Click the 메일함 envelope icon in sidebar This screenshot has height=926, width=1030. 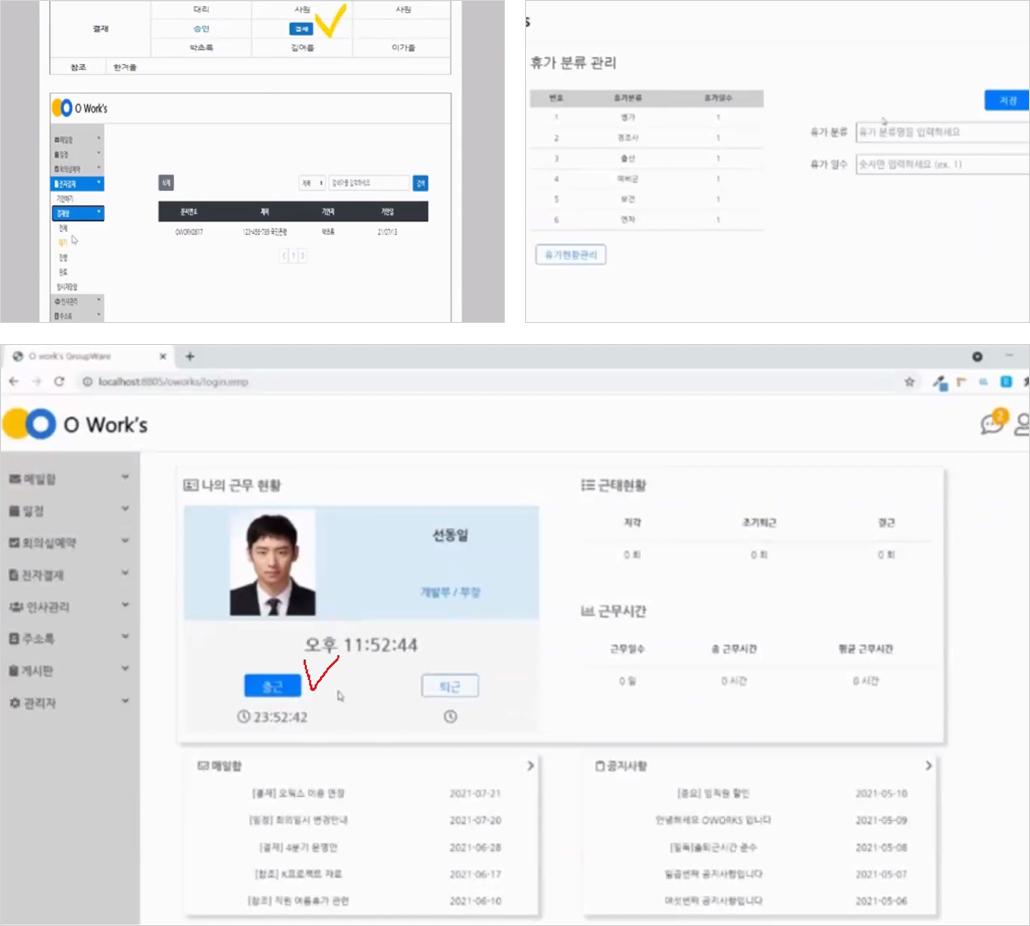point(15,479)
